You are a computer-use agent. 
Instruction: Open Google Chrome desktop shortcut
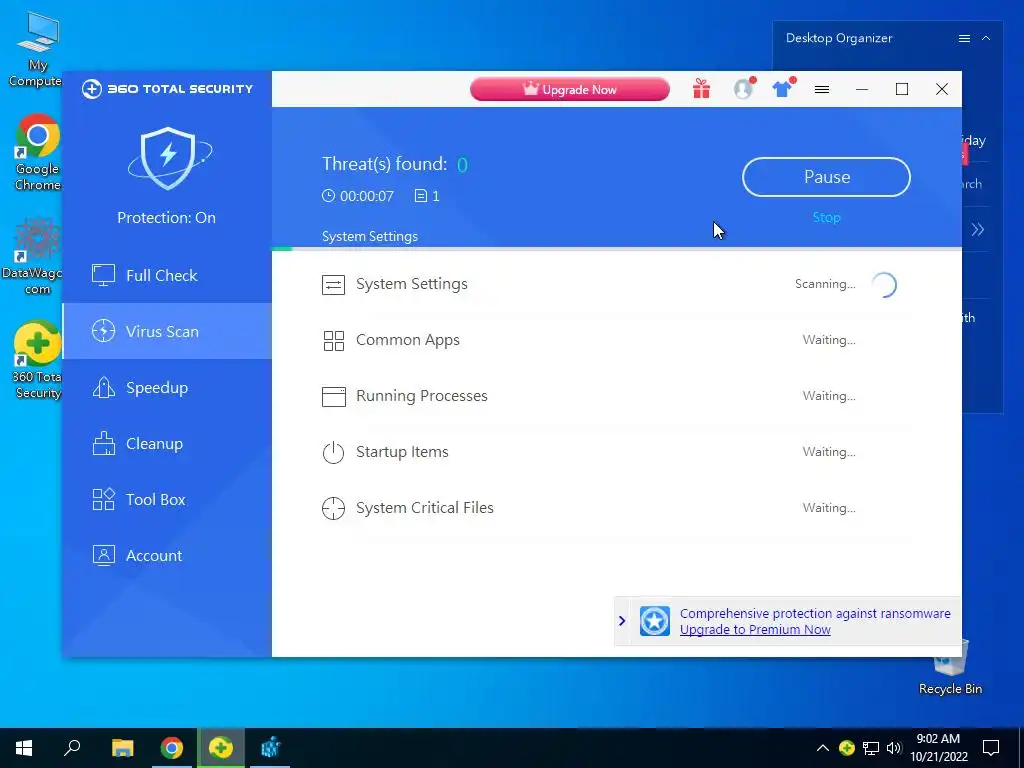37,152
